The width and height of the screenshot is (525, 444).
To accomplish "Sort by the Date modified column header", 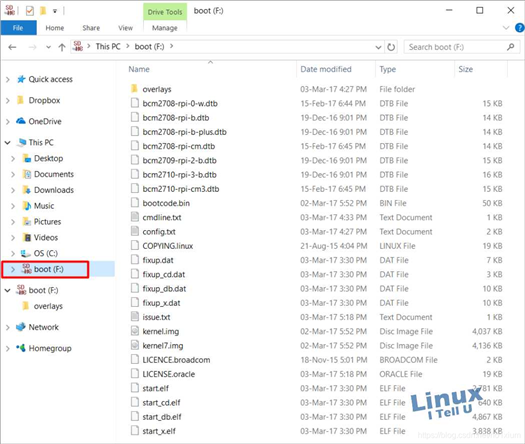I will (326, 69).
